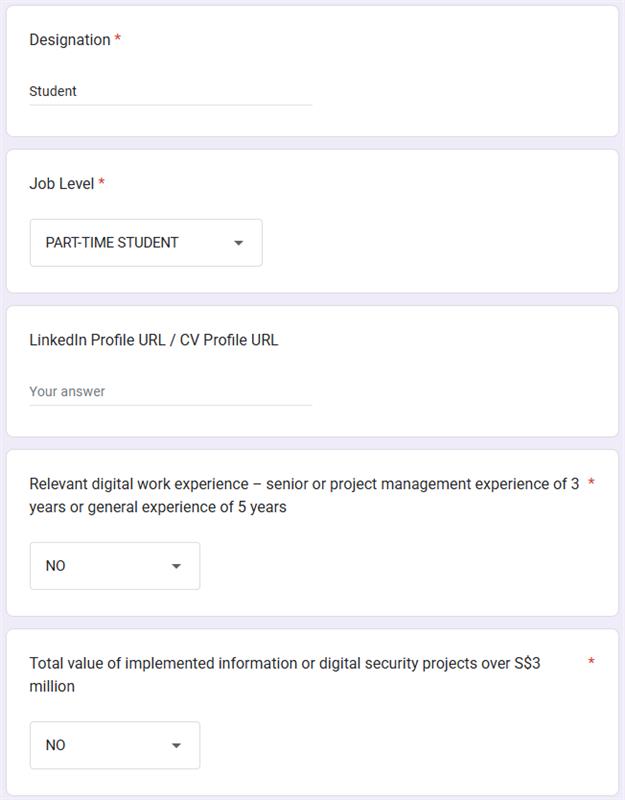Click the arrow beside PART-TIME STUDENT
Image resolution: width=625 pixels, height=800 pixels.
pos(238,243)
